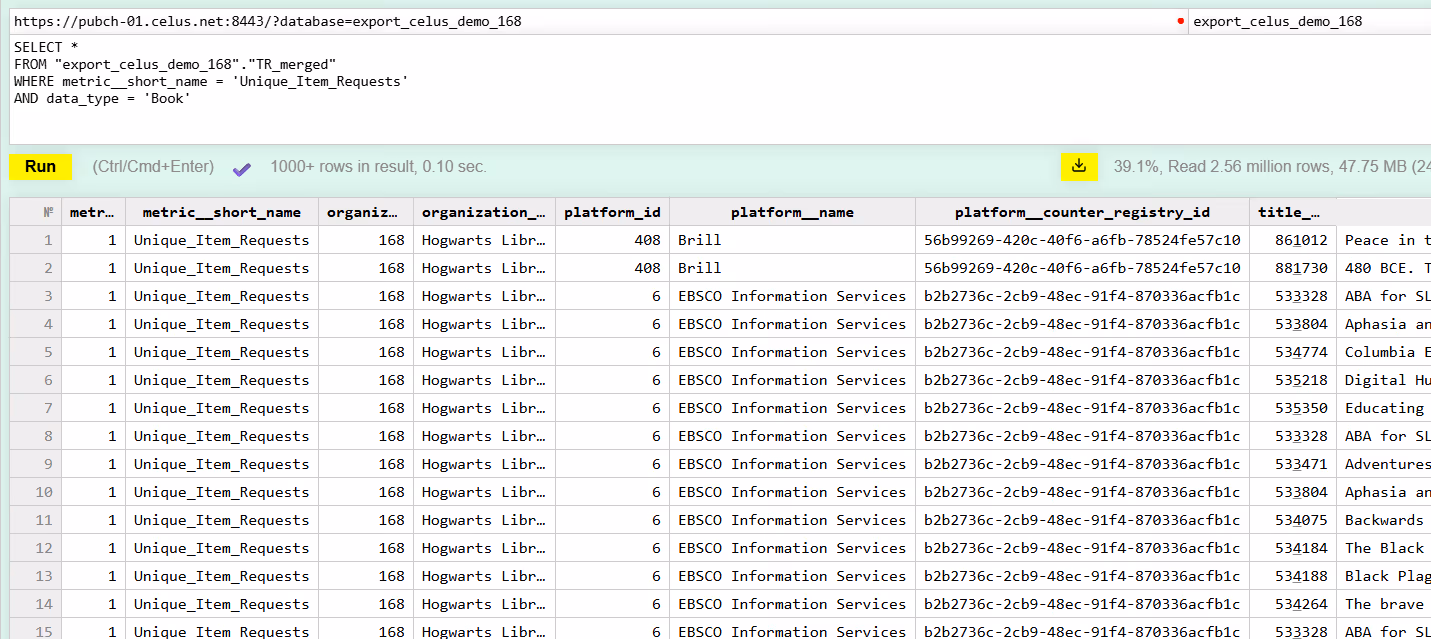Click the 'Columbia' title cell in row 5
This screenshot has width=1431, height=639.
(x=1384, y=352)
